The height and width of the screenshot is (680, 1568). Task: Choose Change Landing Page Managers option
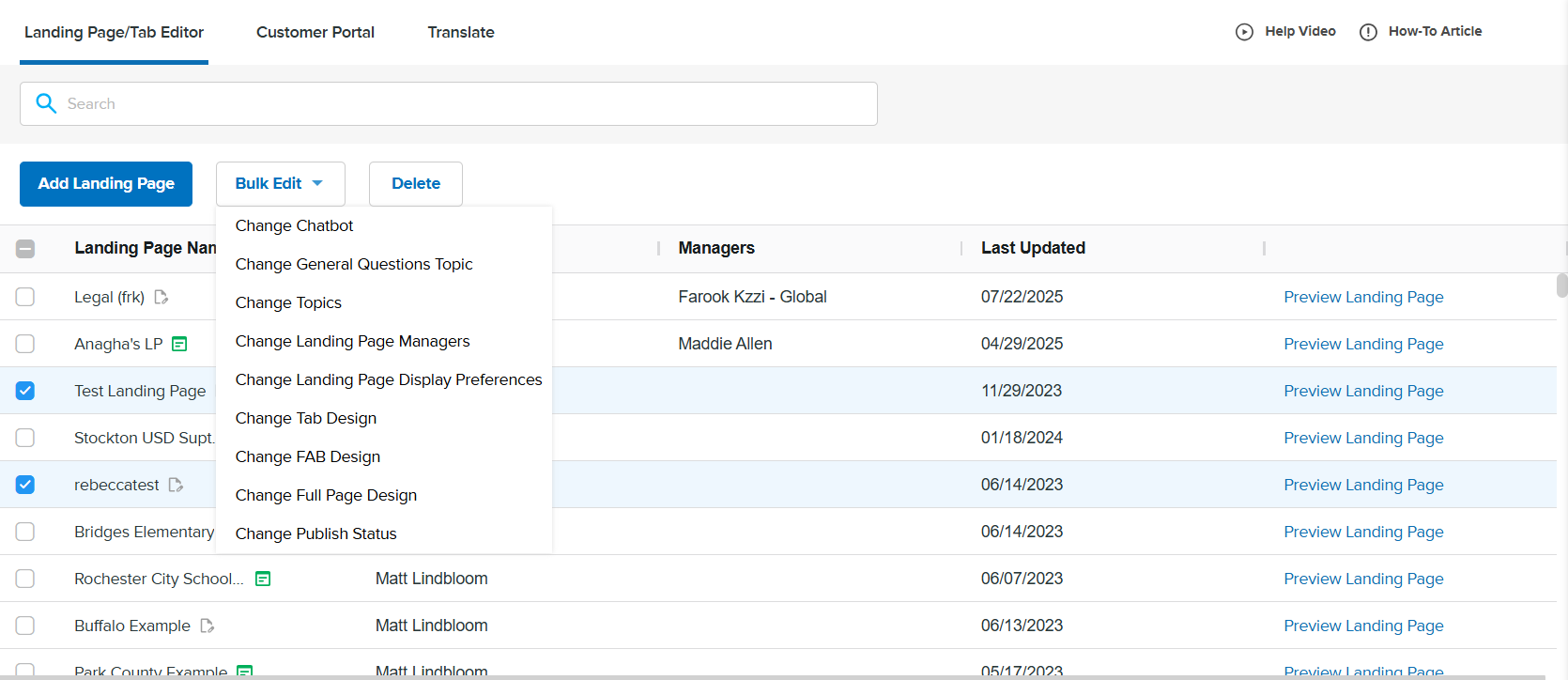(352, 341)
